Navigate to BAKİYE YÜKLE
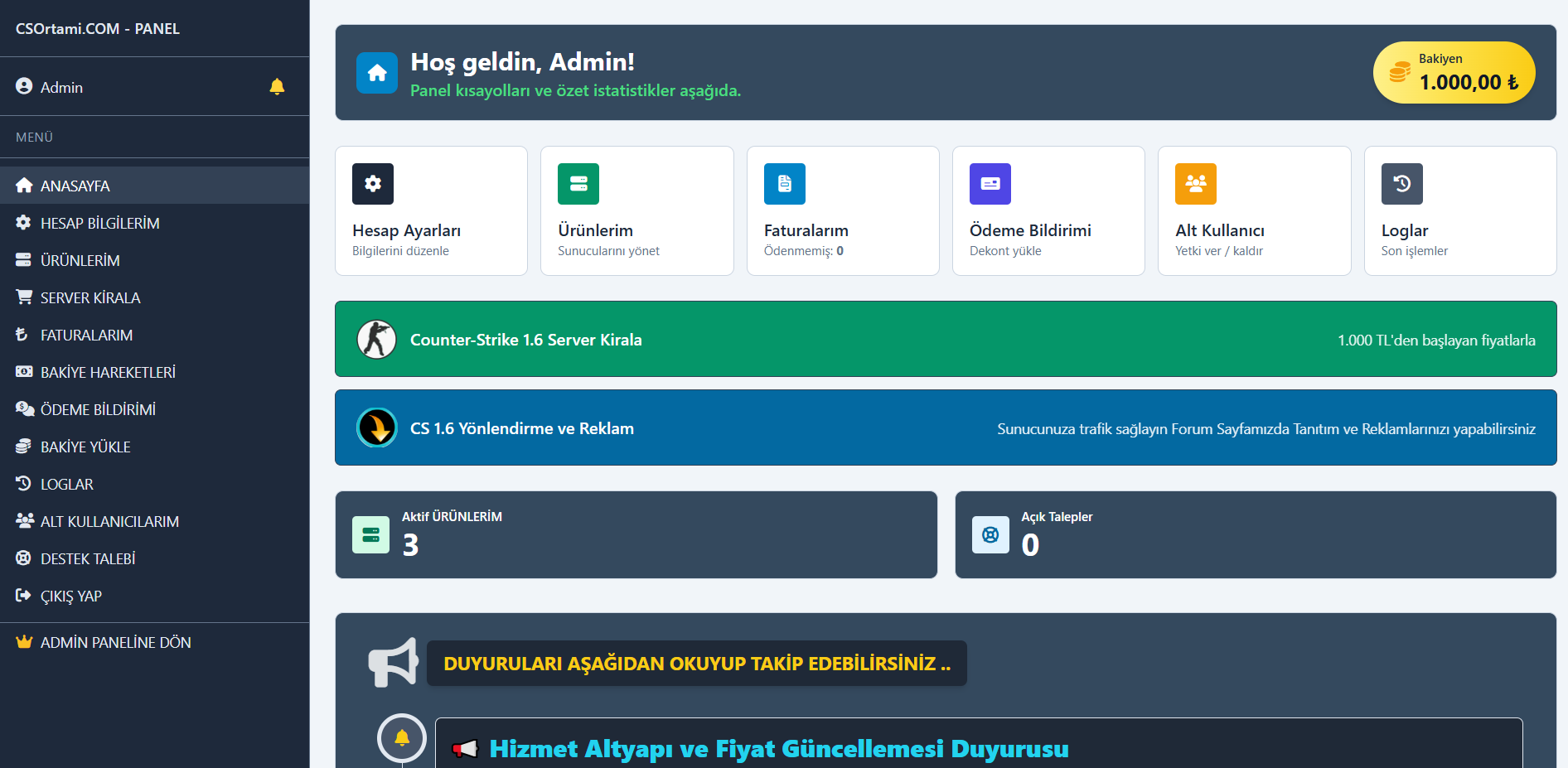The width and height of the screenshot is (1568, 768). (x=85, y=446)
